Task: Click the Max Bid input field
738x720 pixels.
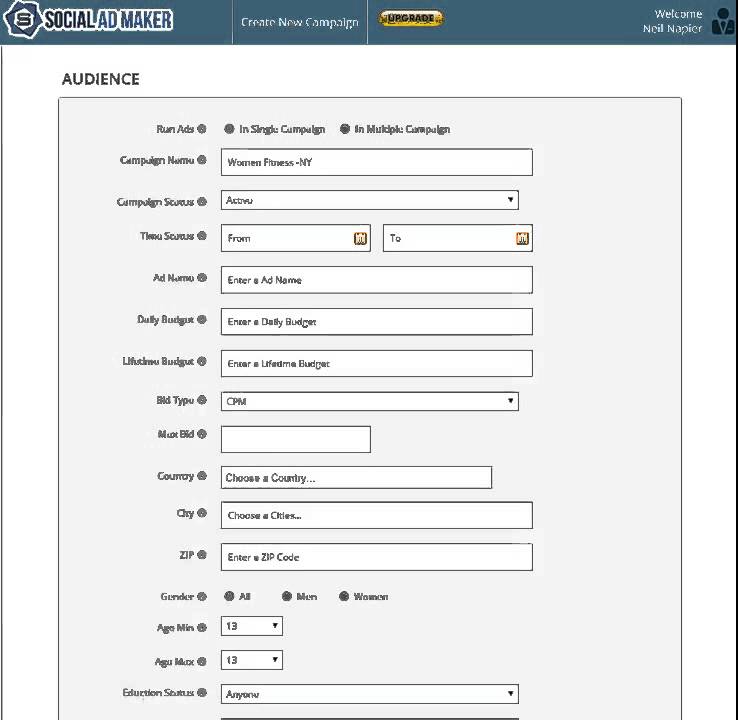Action: 296,440
